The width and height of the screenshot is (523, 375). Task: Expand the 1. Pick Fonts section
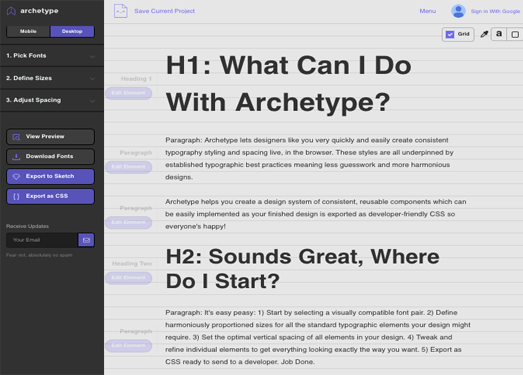[x=52, y=56]
